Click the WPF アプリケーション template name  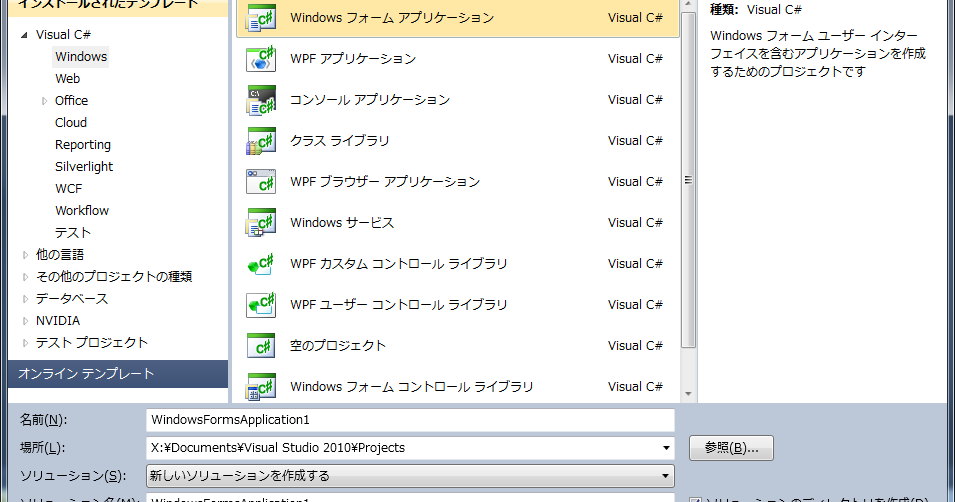(353, 58)
